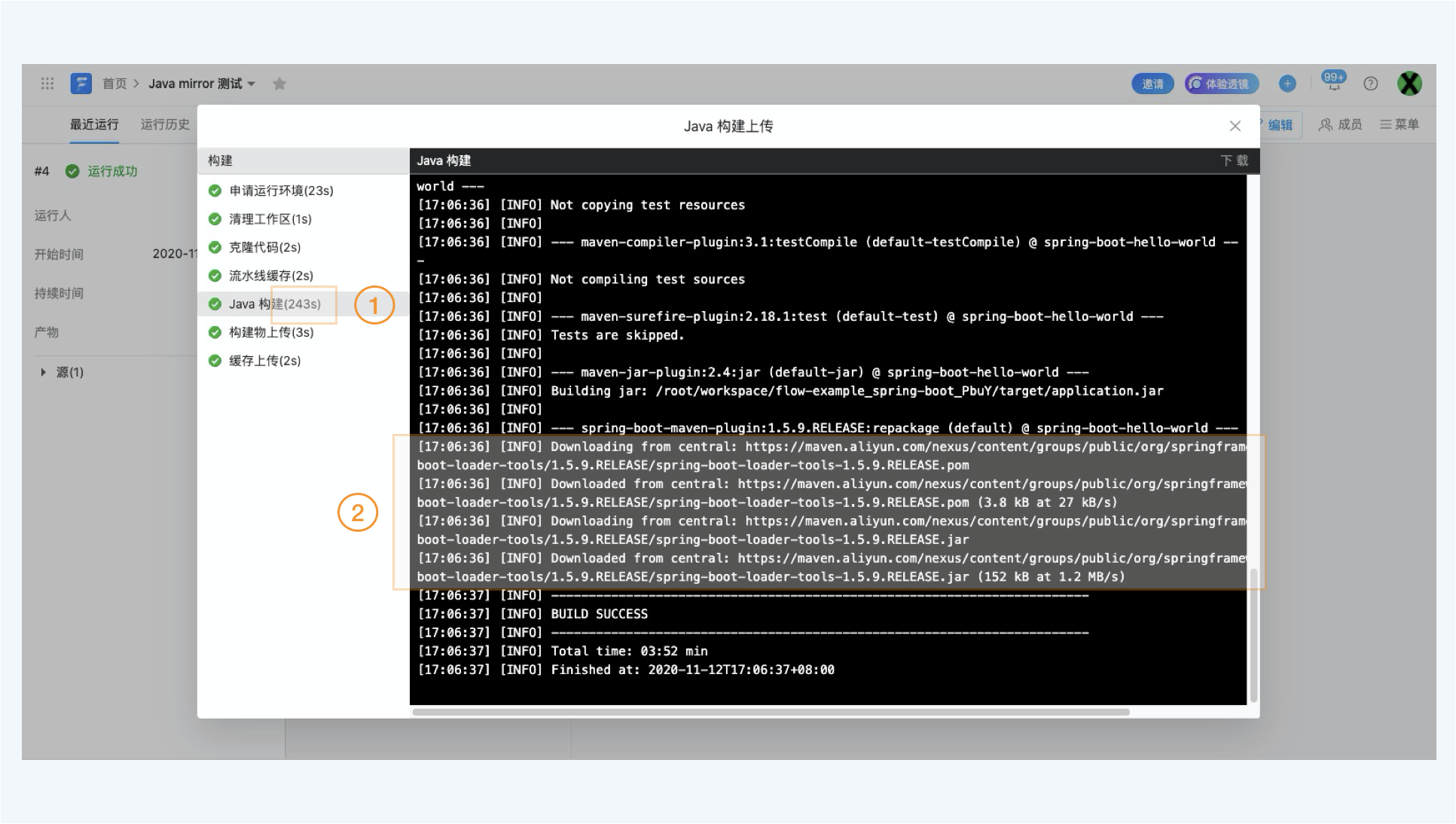The width and height of the screenshot is (1456, 824).
Task: Click the 开始时间 label
Action: pyautogui.click(x=59, y=254)
